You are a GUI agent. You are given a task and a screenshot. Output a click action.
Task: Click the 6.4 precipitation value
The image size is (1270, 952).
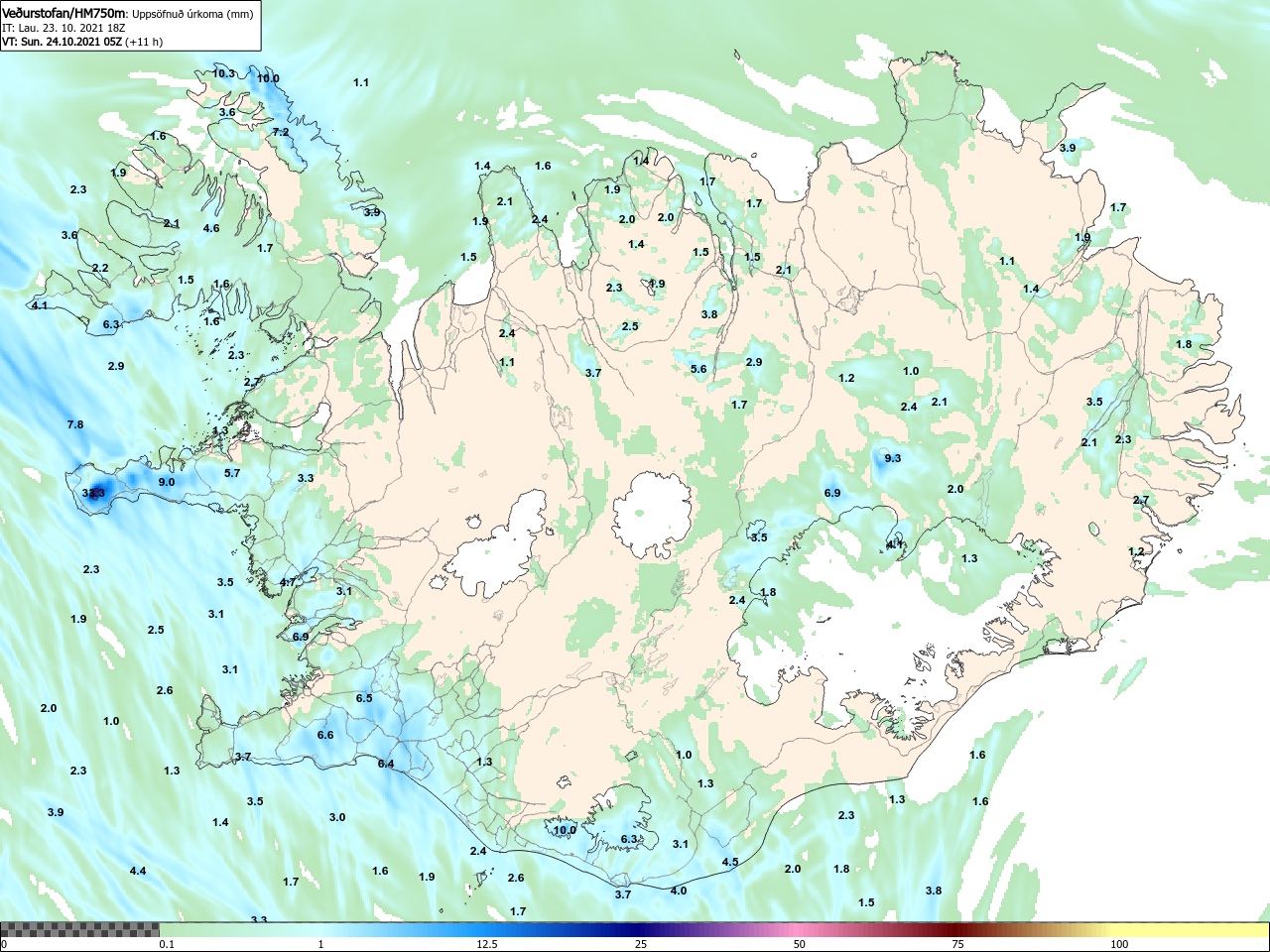click(x=386, y=764)
